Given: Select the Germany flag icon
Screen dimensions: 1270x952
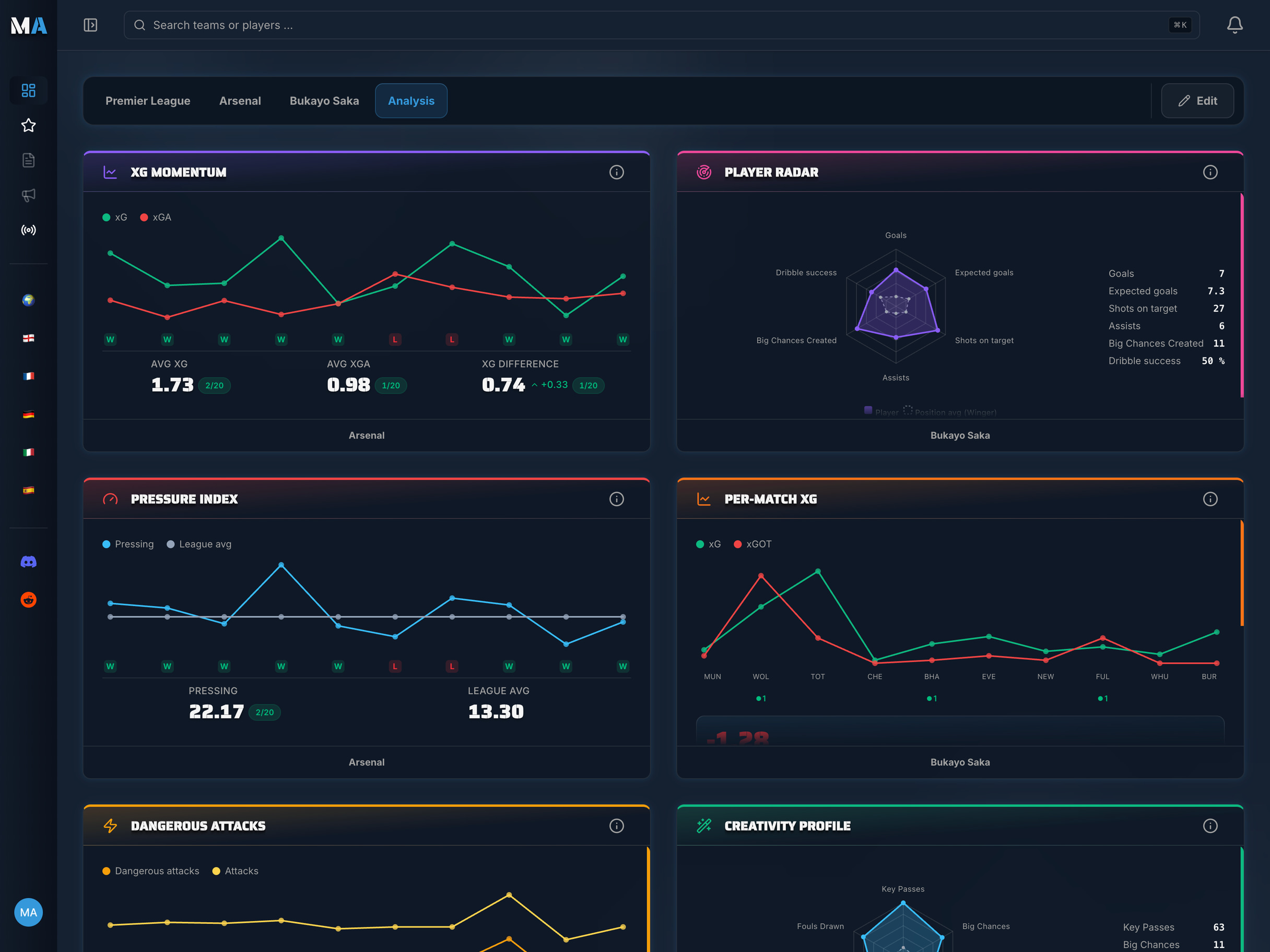Looking at the screenshot, I should [x=29, y=414].
